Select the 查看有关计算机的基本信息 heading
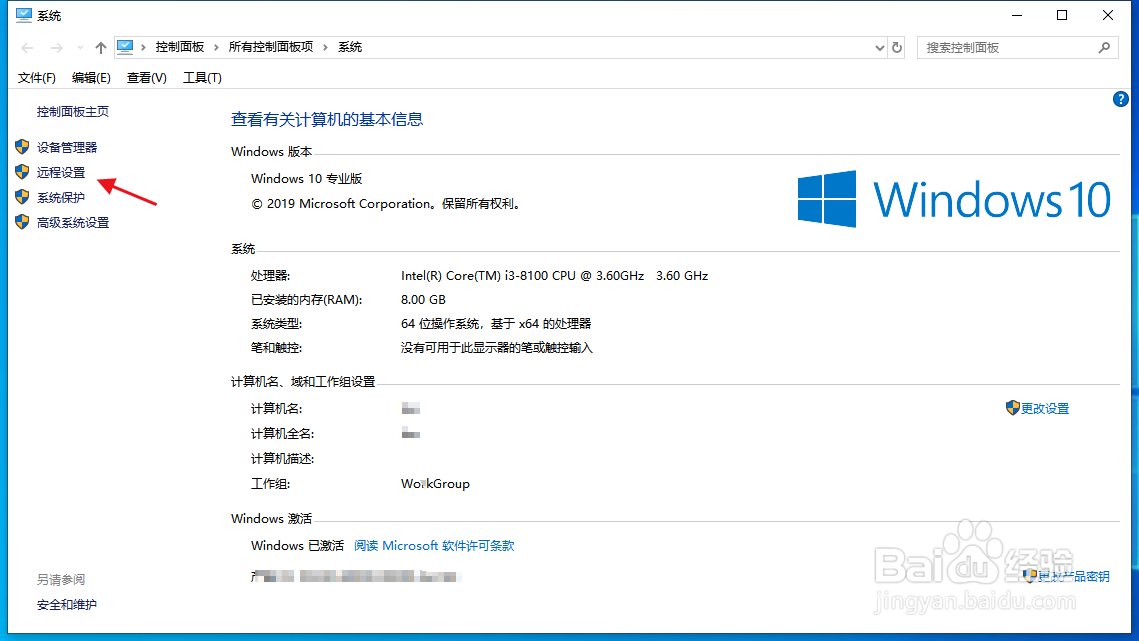1139x641 pixels. [x=327, y=119]
